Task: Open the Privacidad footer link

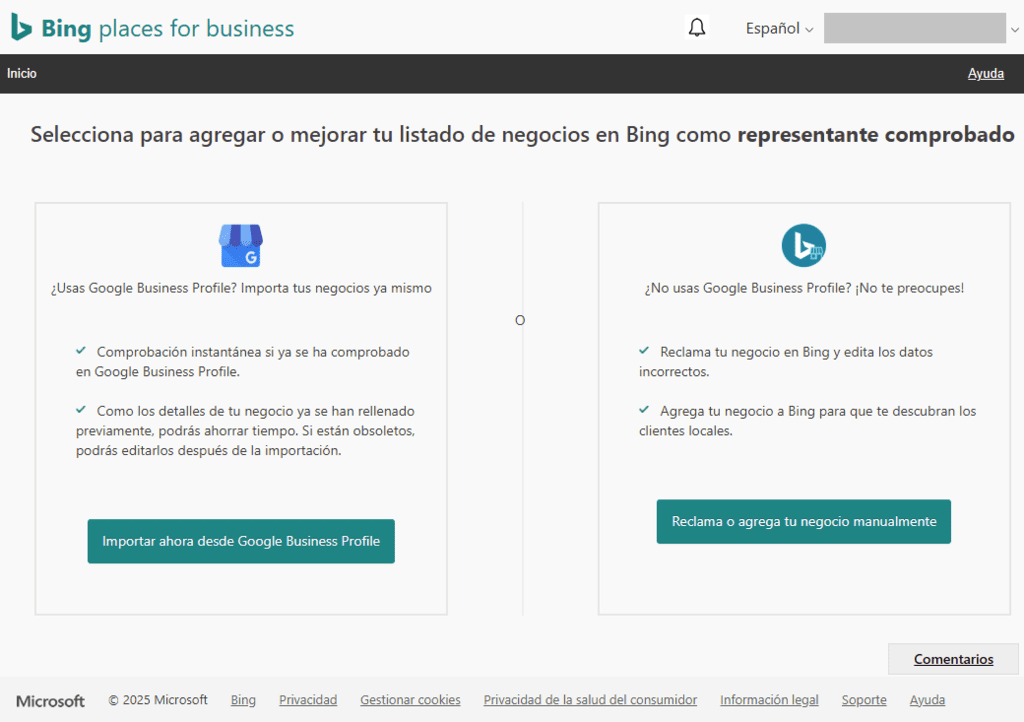Action: click(x=308, y=700)
